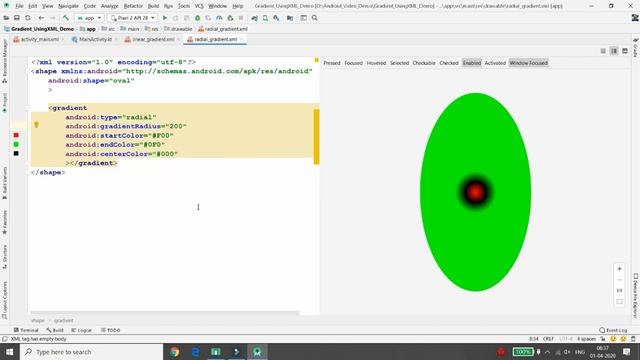Open the SDK Manager icon
Screen dimensions: 640x360
click(276, 18)
